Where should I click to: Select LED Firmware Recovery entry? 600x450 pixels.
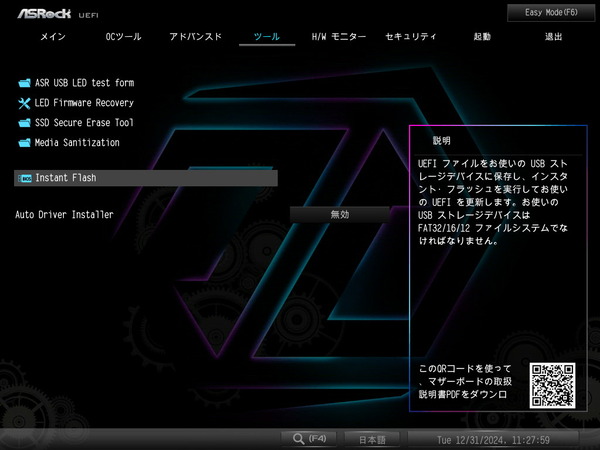pyautogui.click(x=84, y=103)
